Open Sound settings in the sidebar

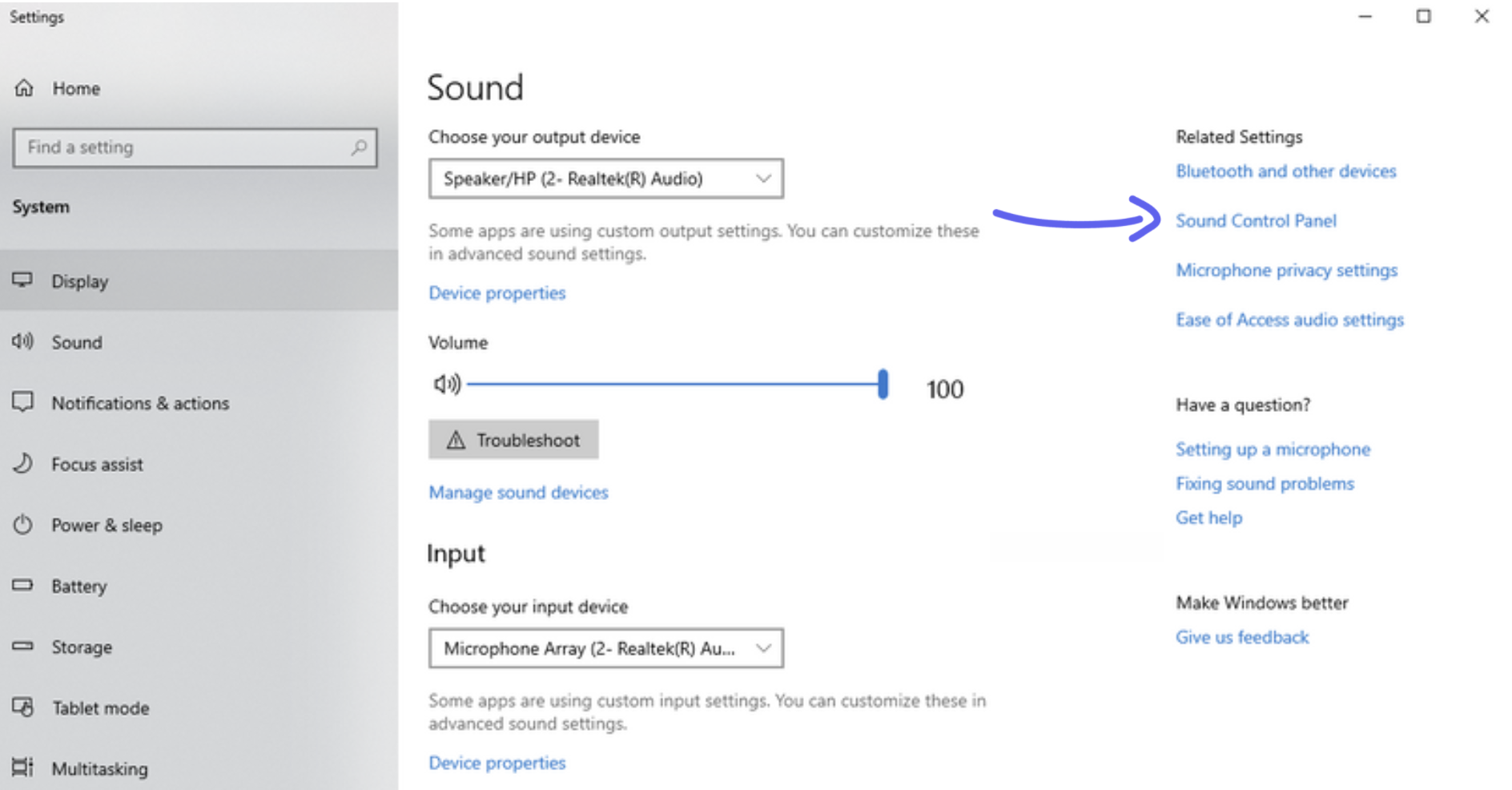tap(77, 342)
